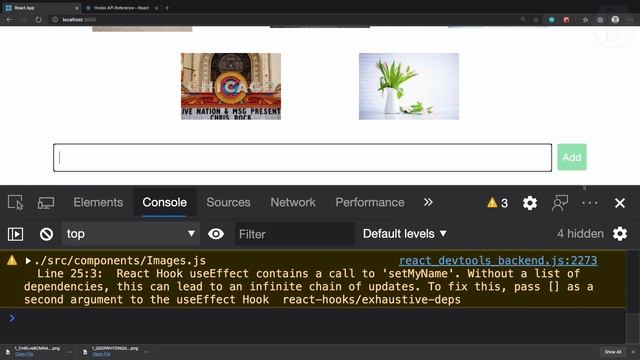Close the DevTools panel
The width and height of the screenshot is (640, 360).
click(x=620, y=203)
